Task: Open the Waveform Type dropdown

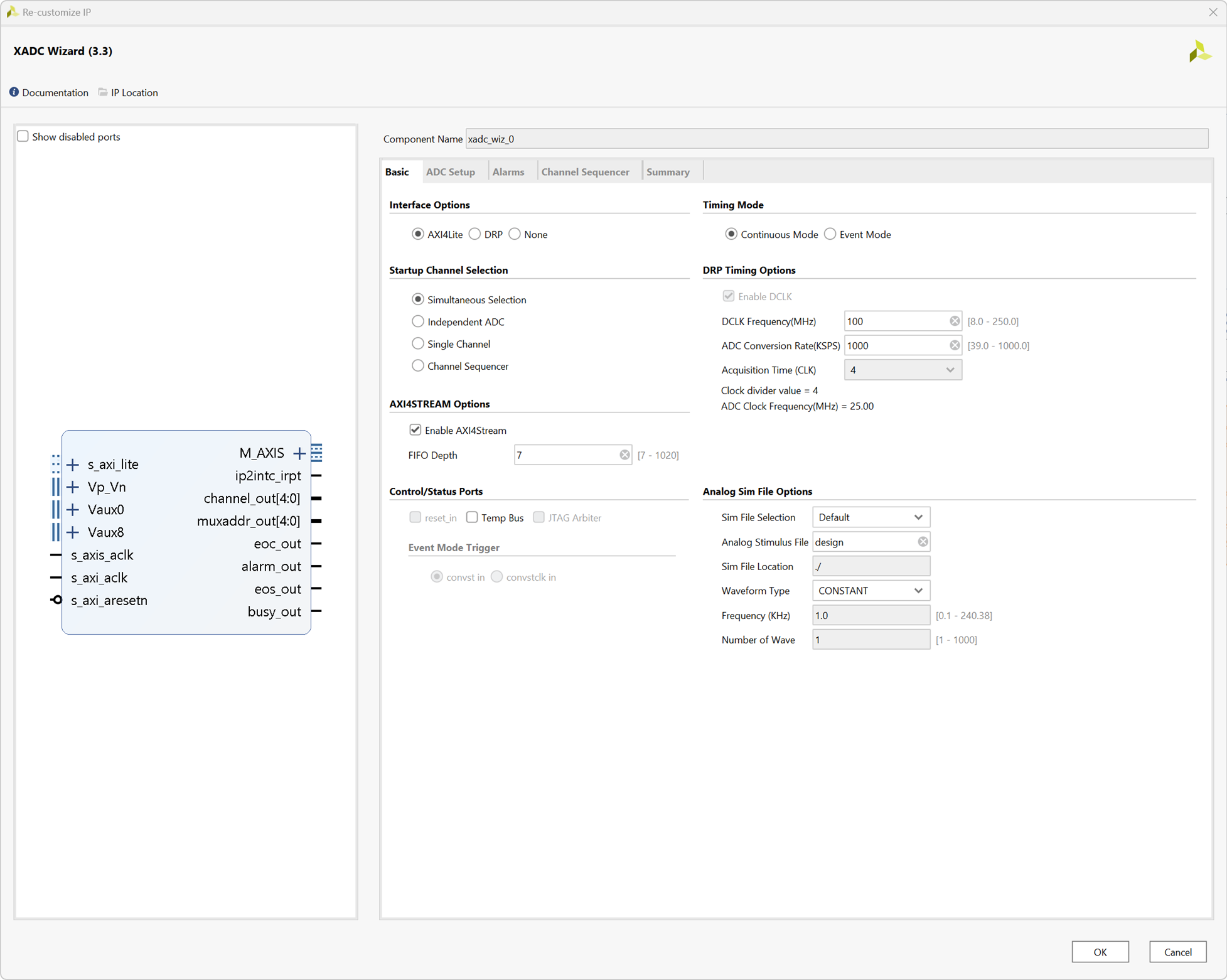Action: [871, 591]
